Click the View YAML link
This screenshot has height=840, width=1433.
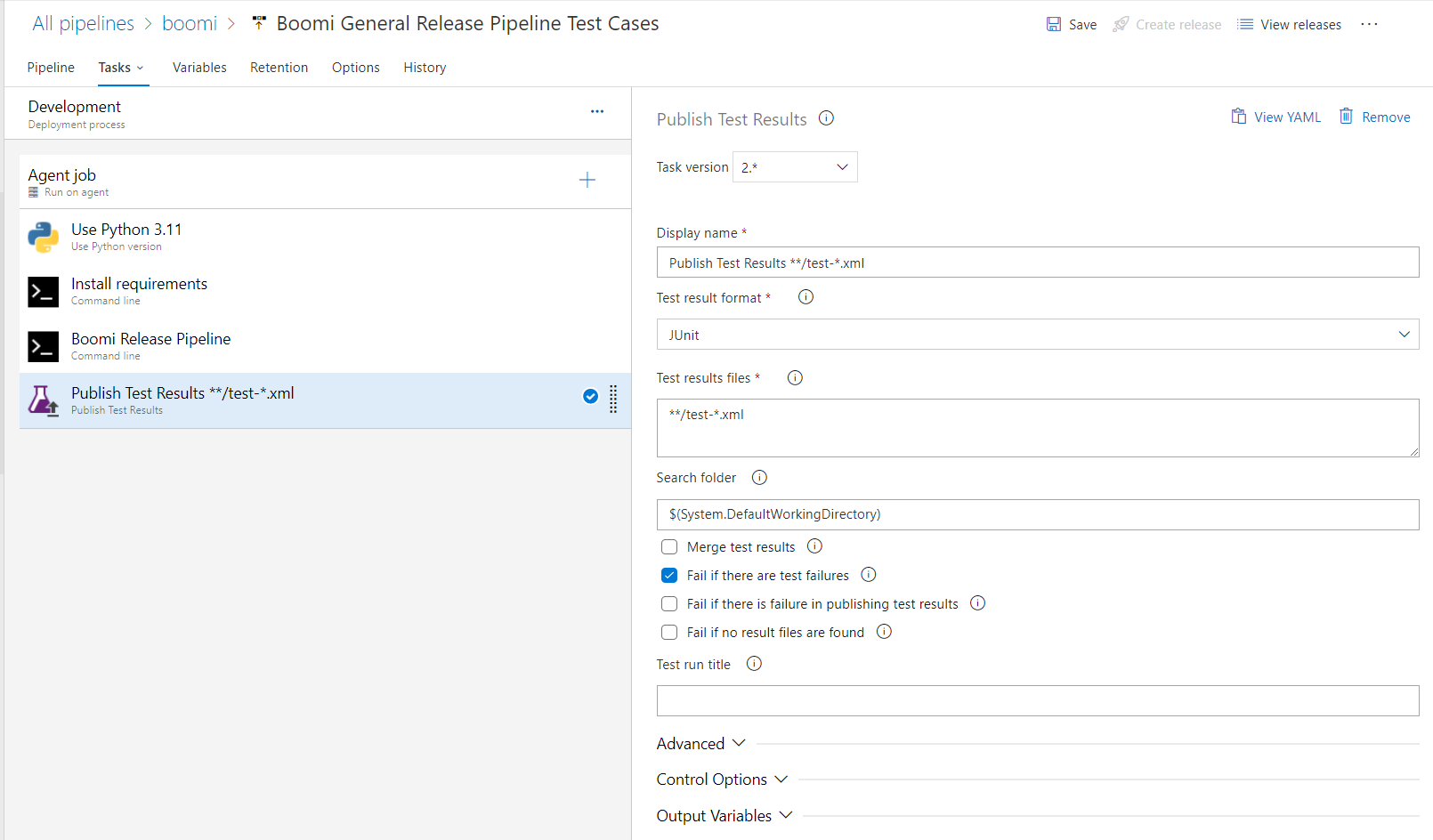(x=1287, y=117)
